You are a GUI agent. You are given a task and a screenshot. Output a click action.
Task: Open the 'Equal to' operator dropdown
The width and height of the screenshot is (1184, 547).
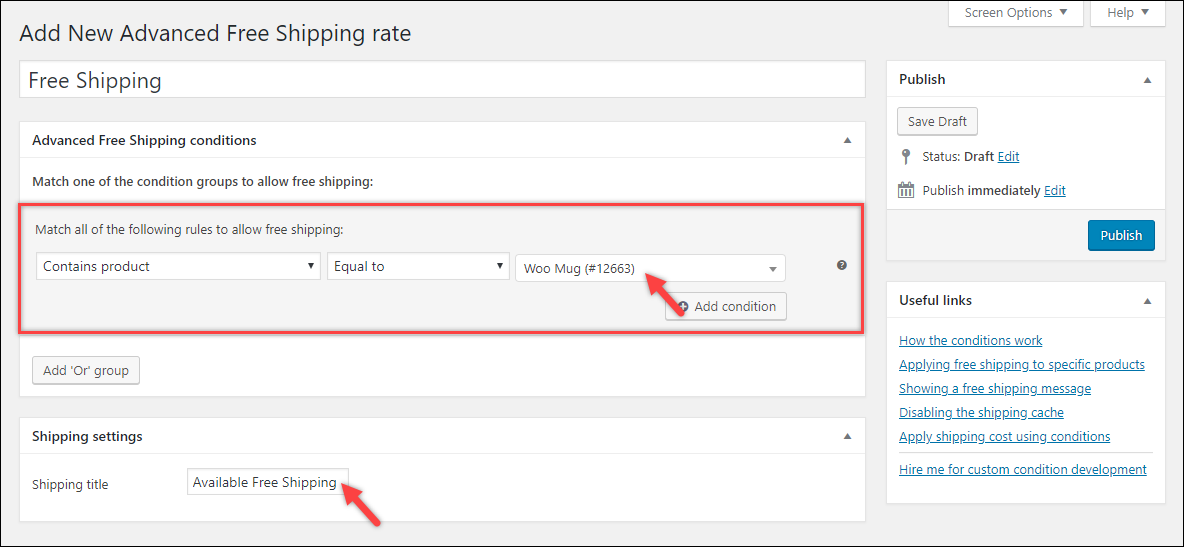click(418, 266)
